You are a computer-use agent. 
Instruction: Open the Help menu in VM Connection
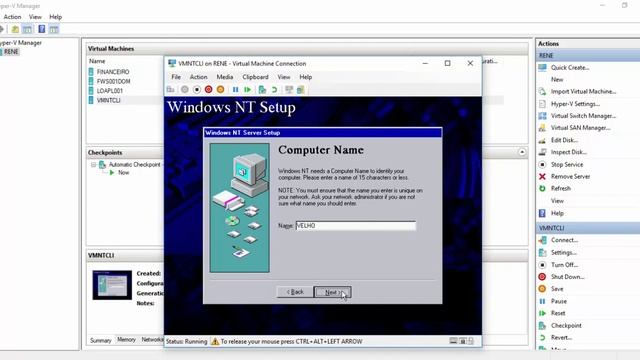click(x=305, y=77)
